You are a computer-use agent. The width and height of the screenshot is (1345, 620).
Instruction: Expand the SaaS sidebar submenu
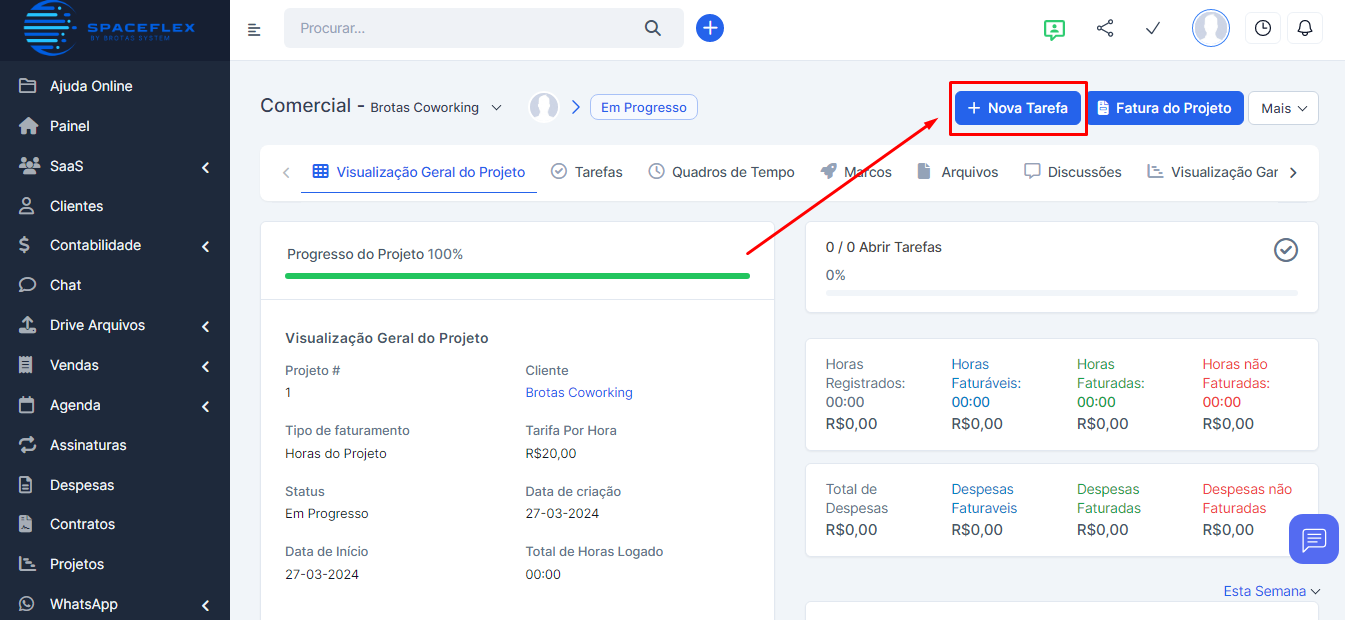coord(205,167)
